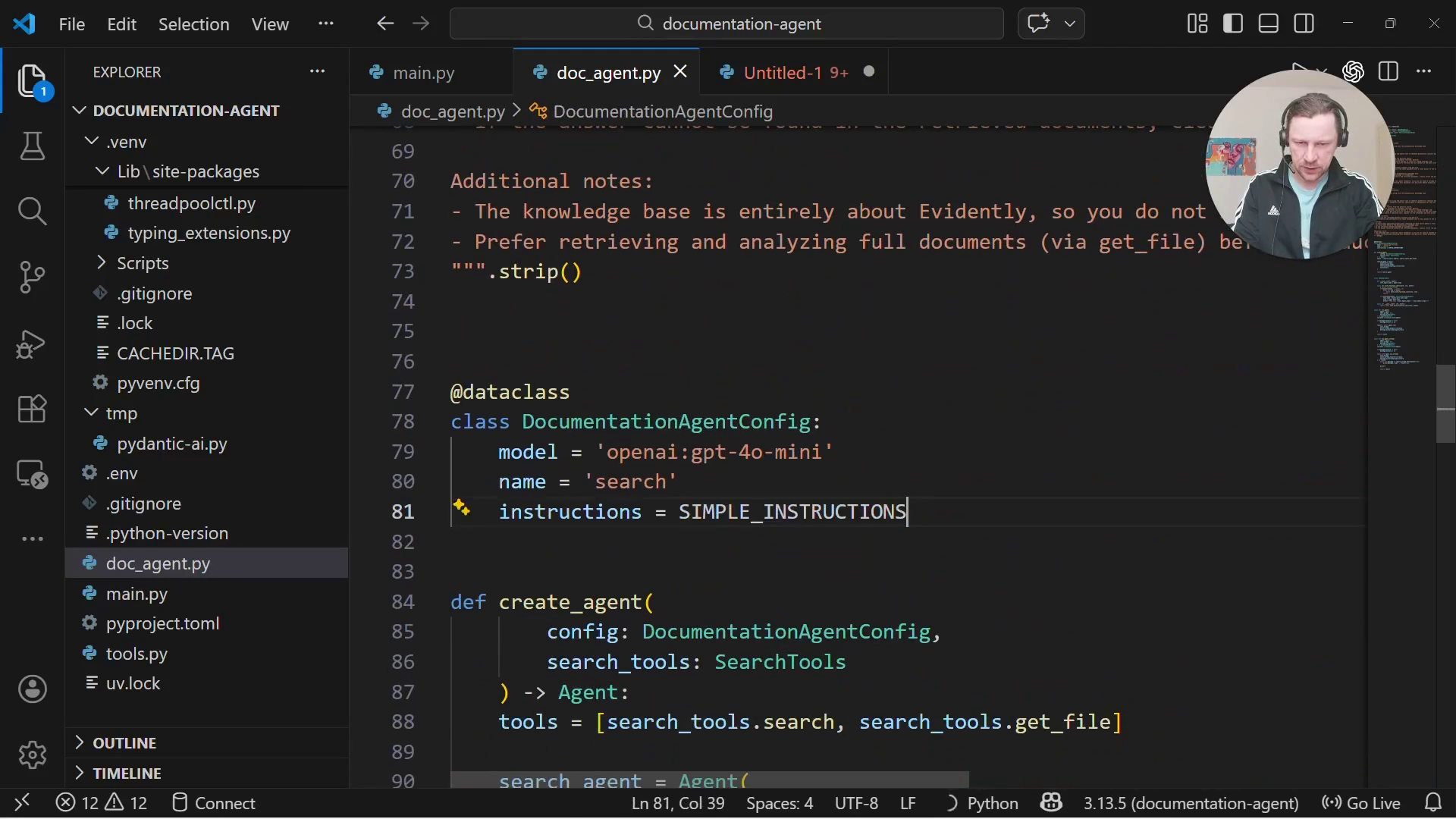Click the code action sparkle on line 81

(x=462, y=507)
